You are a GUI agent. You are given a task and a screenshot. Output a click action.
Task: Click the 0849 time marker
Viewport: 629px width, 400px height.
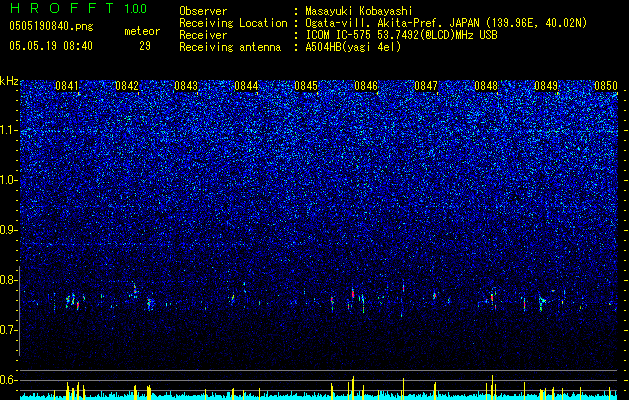click(546, 86)
